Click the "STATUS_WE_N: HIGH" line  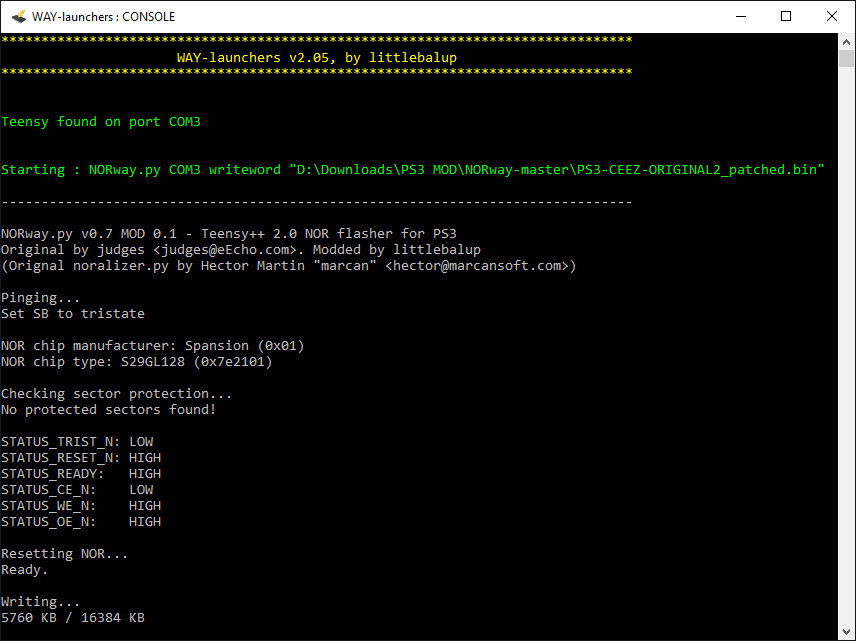click(81, 506)
